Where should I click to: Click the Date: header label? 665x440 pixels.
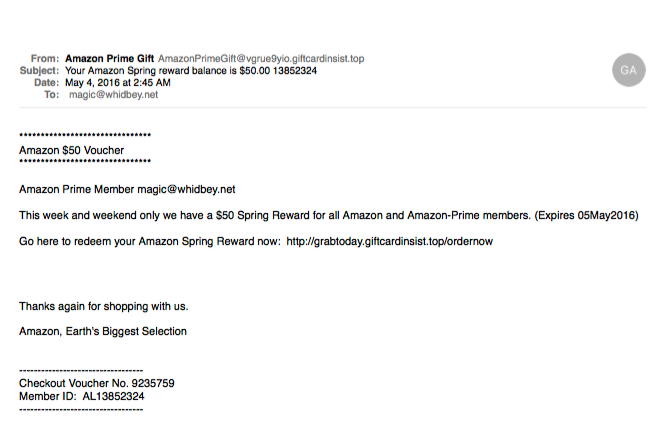pos(46,83)
